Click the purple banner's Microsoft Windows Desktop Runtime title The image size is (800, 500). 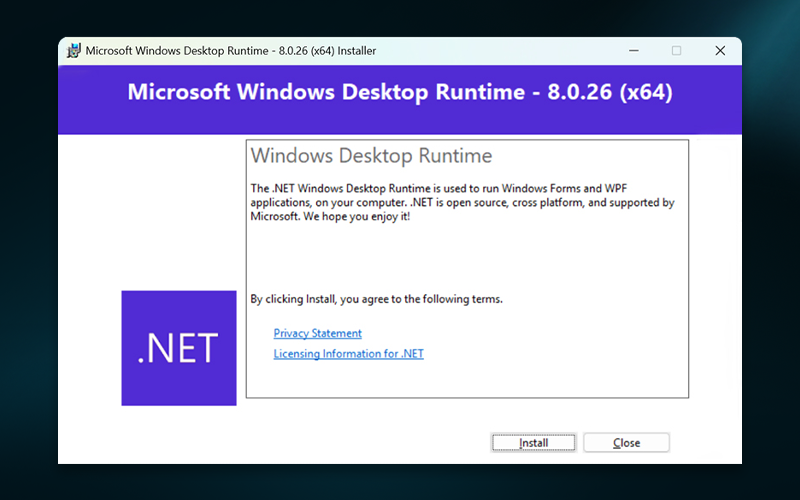pyautogui.click(x=325, y=93)
